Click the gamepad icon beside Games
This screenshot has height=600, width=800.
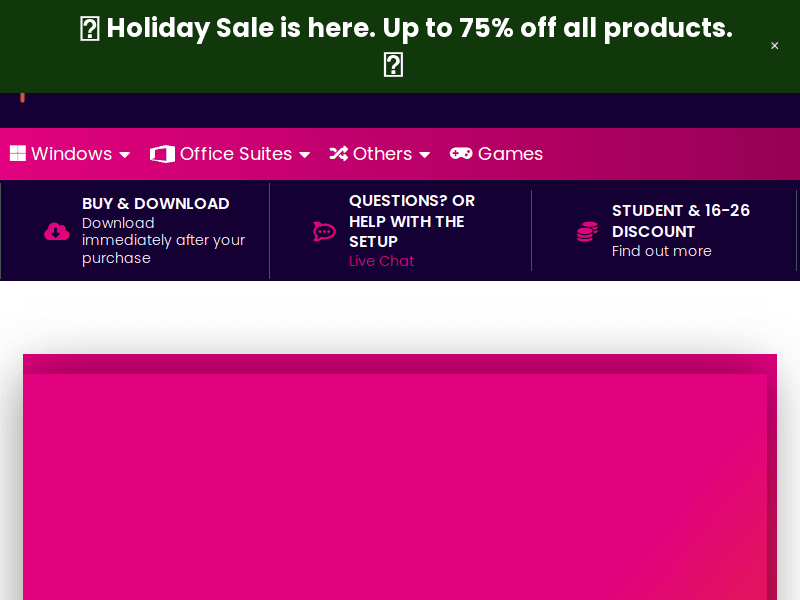point(461,153)
